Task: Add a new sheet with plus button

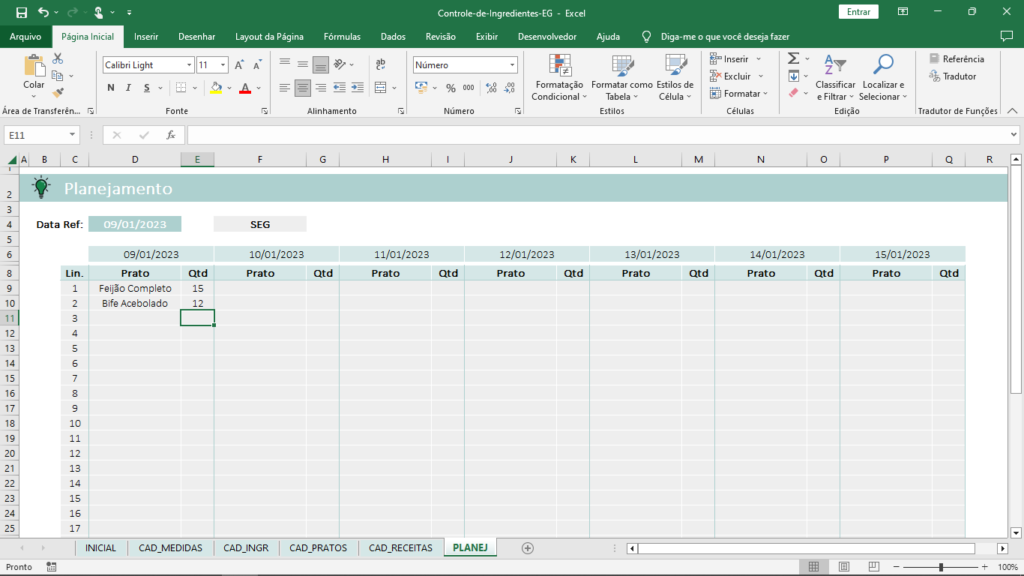Action: click(528, 548)
